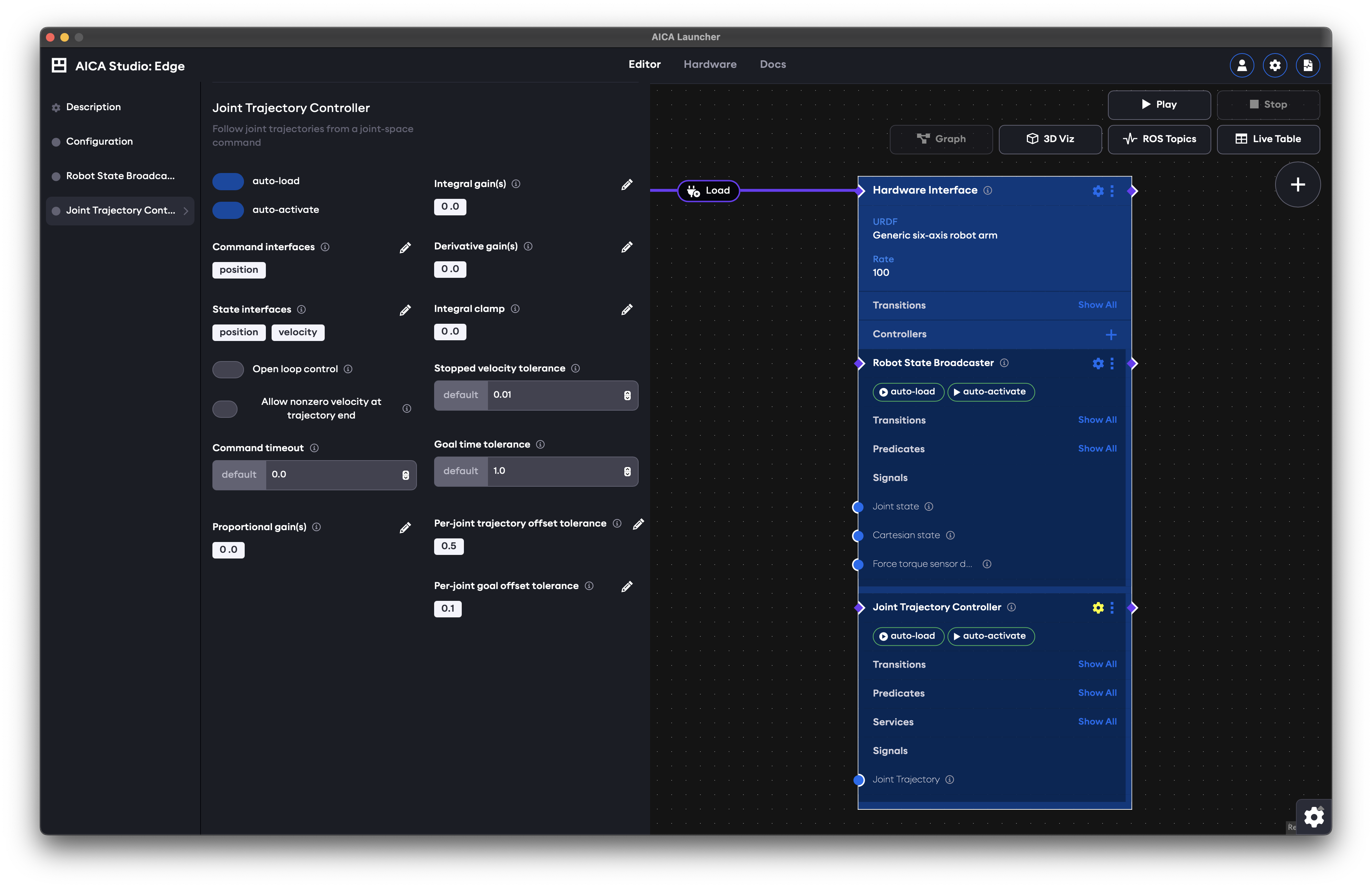1372x888 pixels.
Task: Open canvas settings gear bottom right
Action: pos(1313,817)
